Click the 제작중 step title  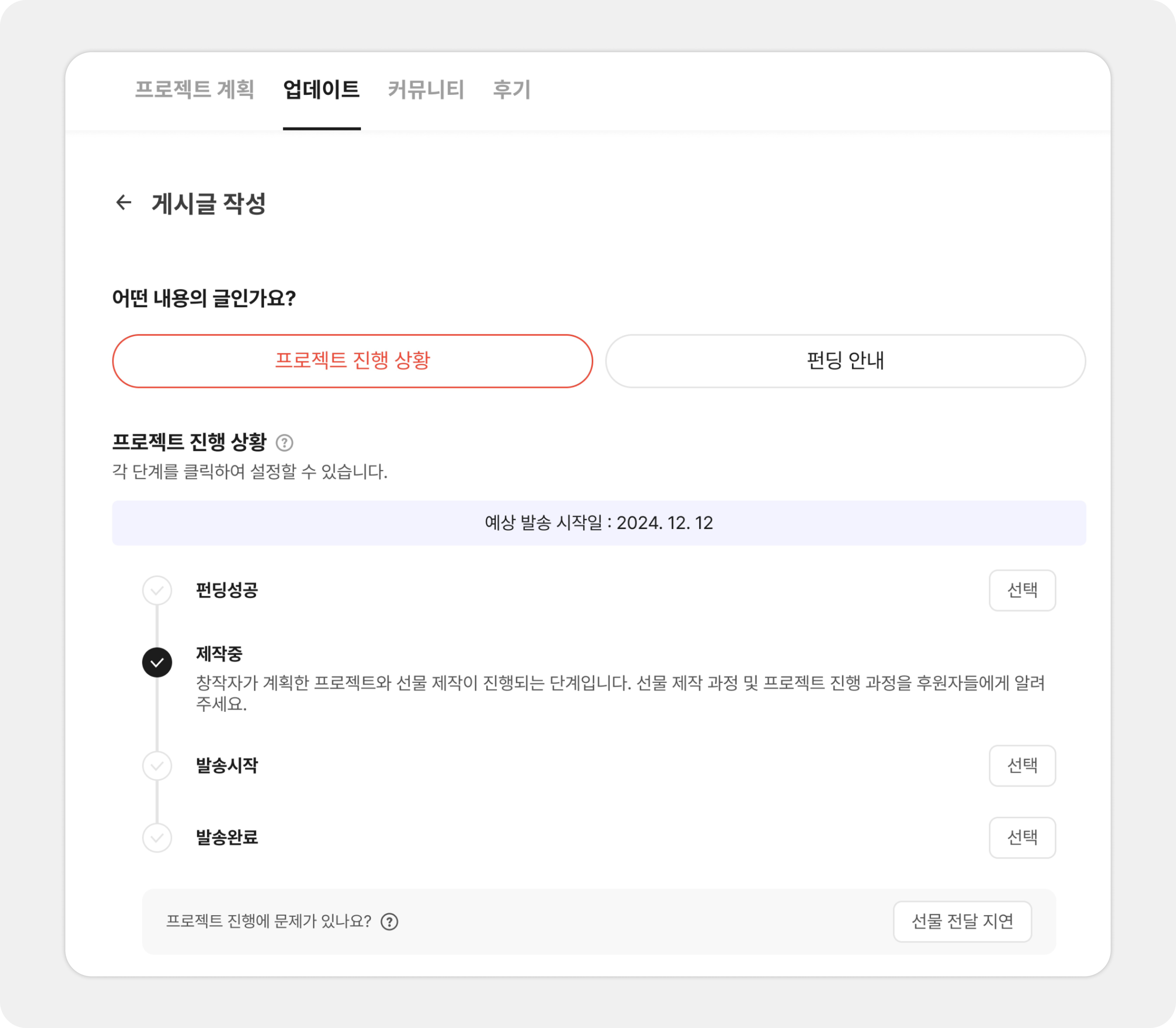coord(219,653)
